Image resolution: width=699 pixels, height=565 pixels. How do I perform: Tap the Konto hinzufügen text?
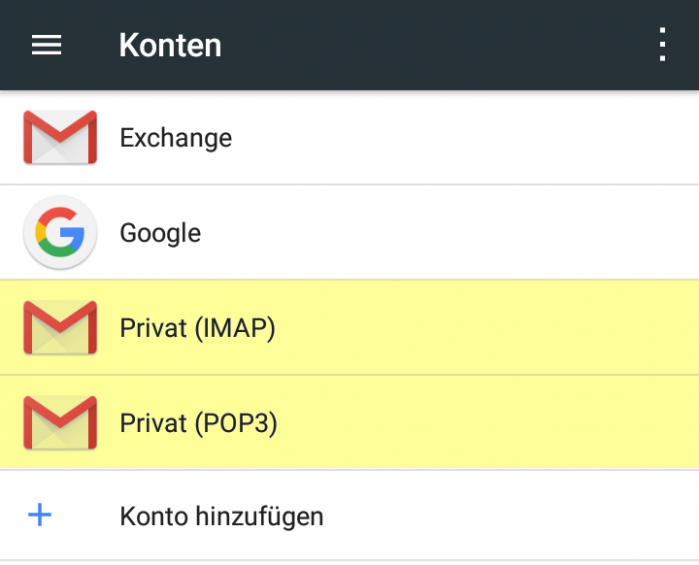pos(221,517)
